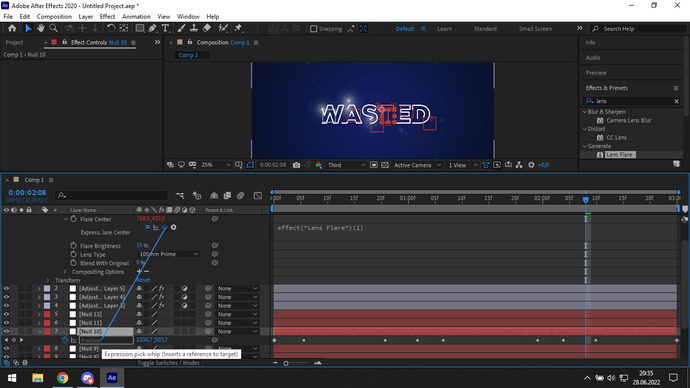Select the Horizontal Type tool
The height and width of the screenshot is (388, 690).
pyautogui.click(x=165, y=29)
